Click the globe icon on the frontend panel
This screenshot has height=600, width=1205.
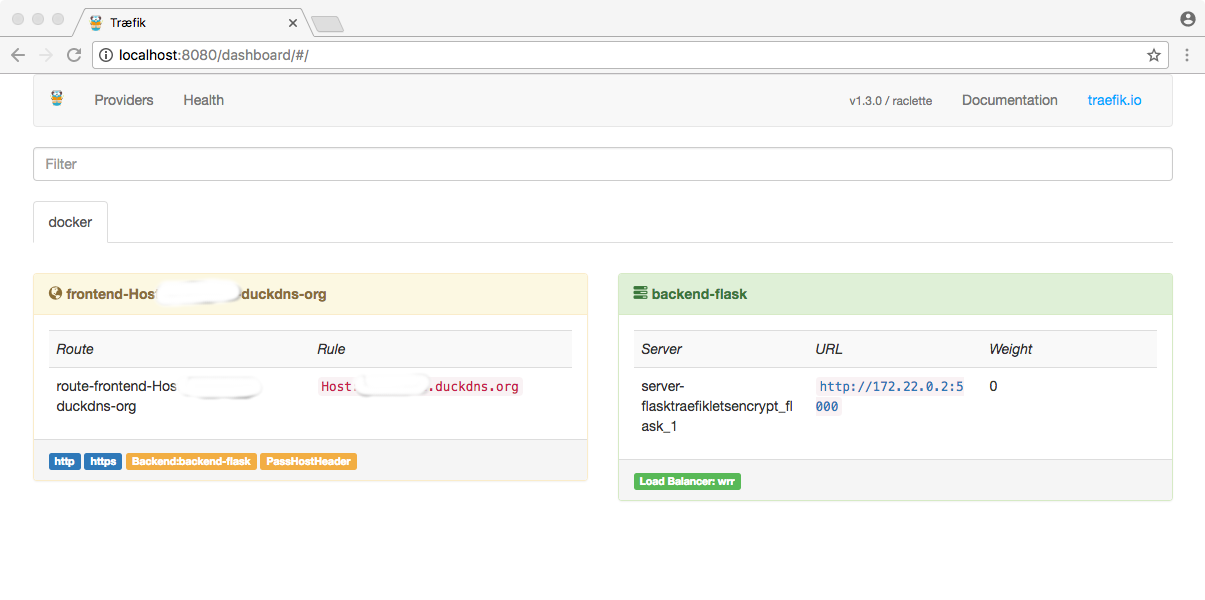(x=56, y=294)
